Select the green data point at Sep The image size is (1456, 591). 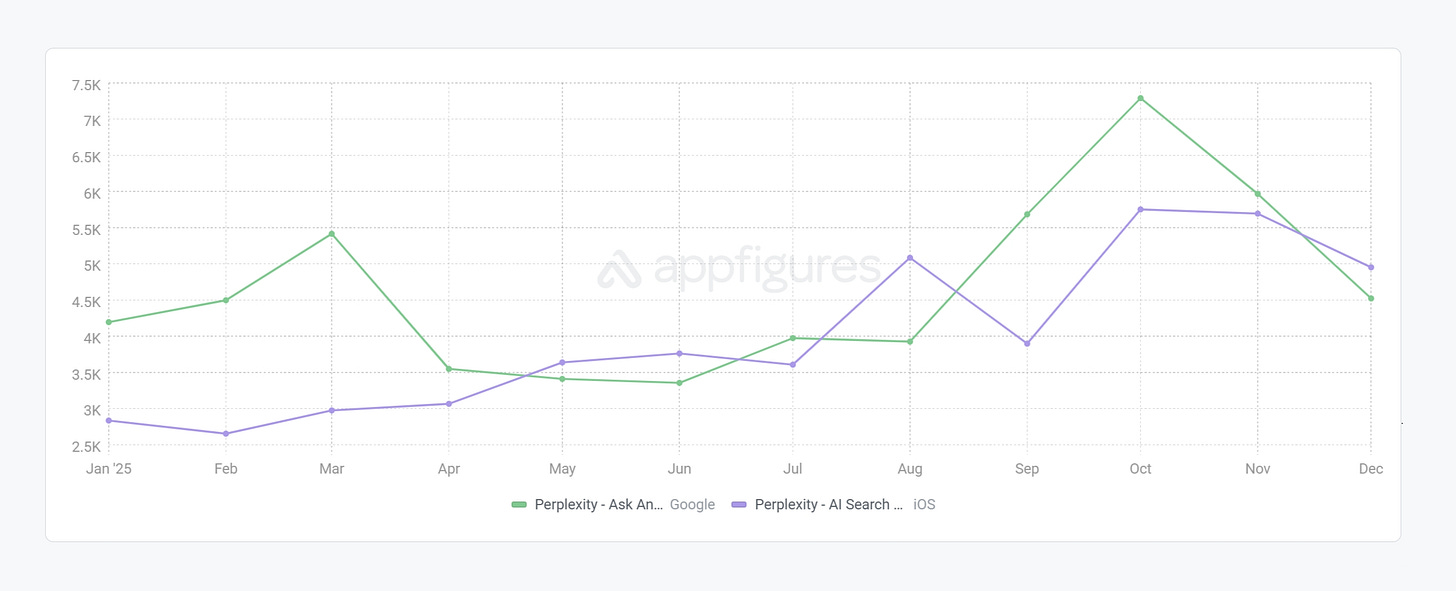(x=1027, y=215)
